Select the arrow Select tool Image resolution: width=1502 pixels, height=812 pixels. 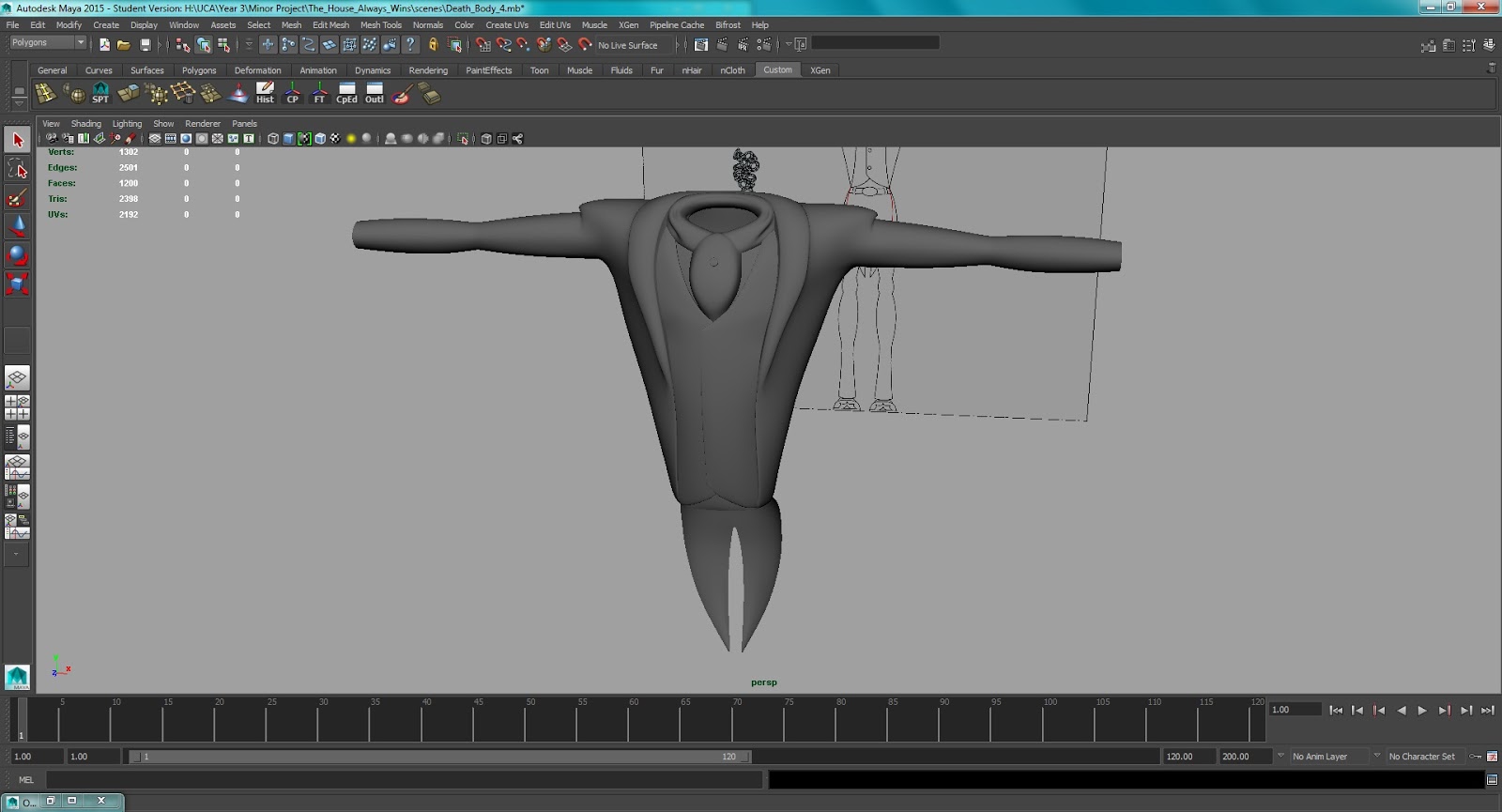point(17,141)
